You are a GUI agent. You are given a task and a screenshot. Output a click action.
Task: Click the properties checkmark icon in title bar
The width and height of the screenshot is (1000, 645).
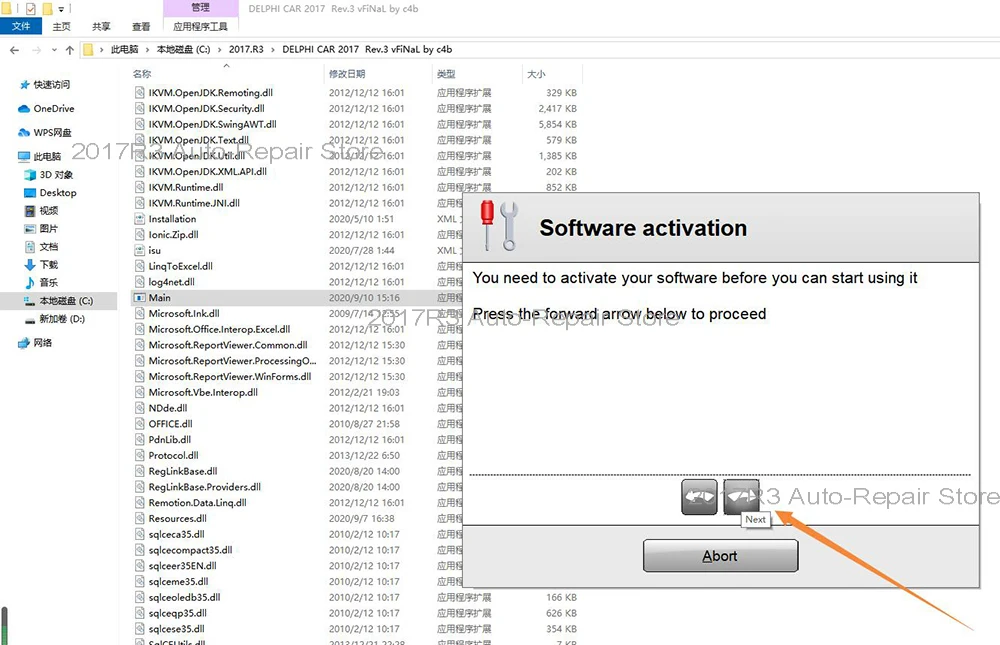31,8
